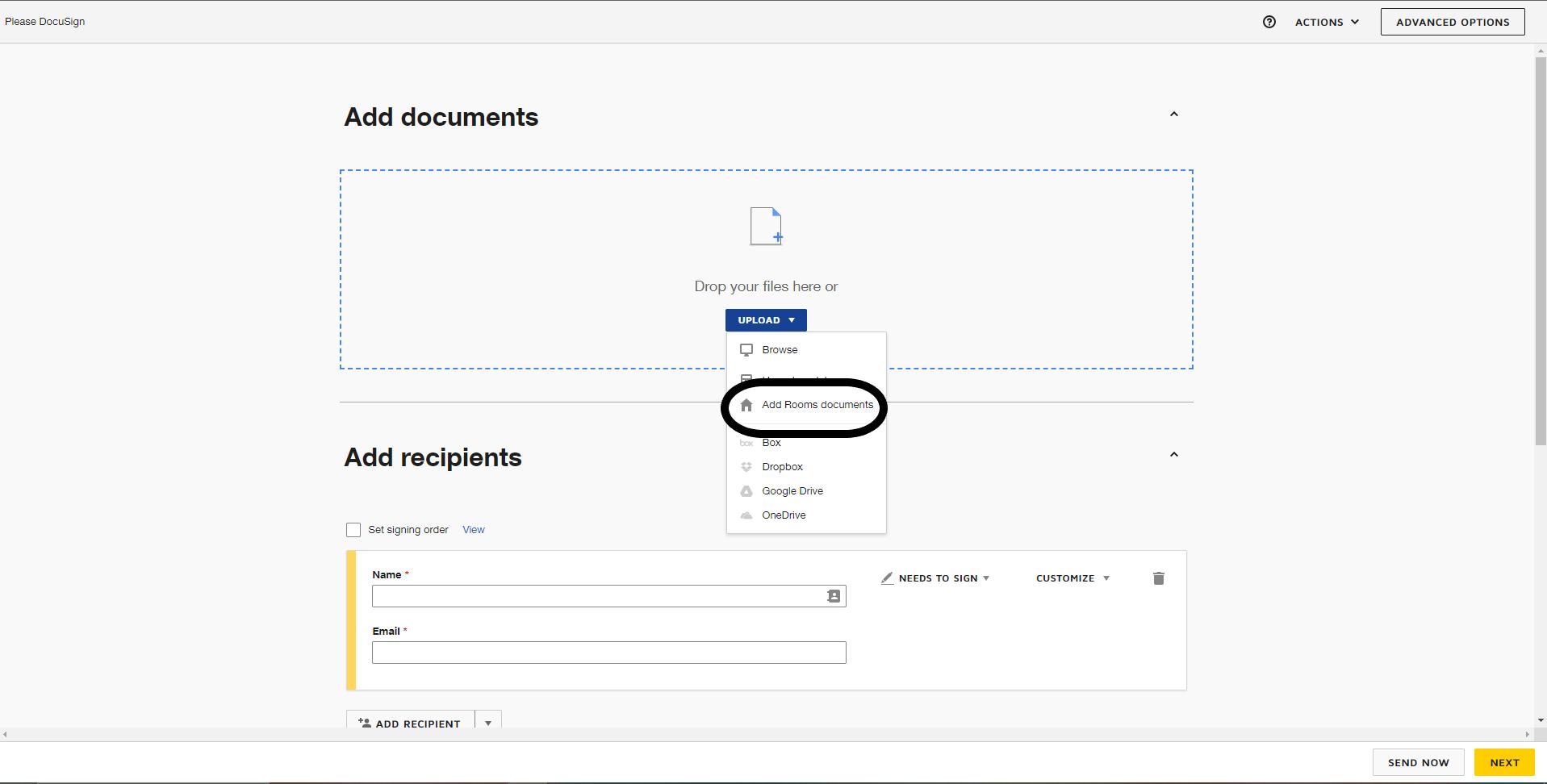
Task: Click the 'Drop your files here or' text
Action: point(766,286)
